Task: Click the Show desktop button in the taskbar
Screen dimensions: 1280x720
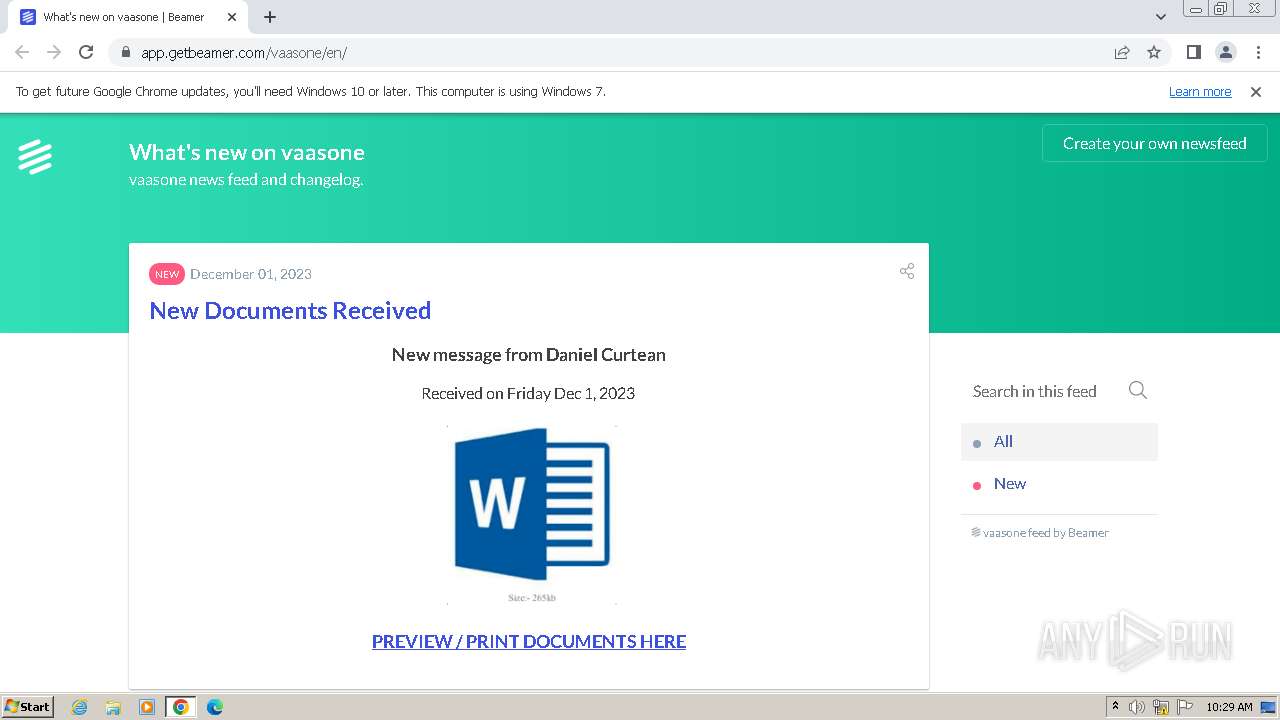Action: click(1268, 707)
